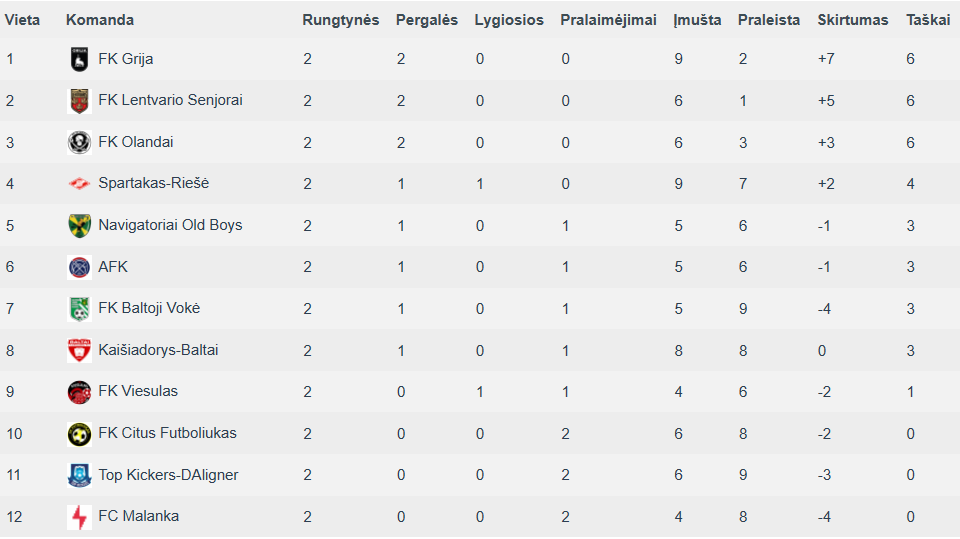Click the FK Grija team logo

tap(79, 59)
